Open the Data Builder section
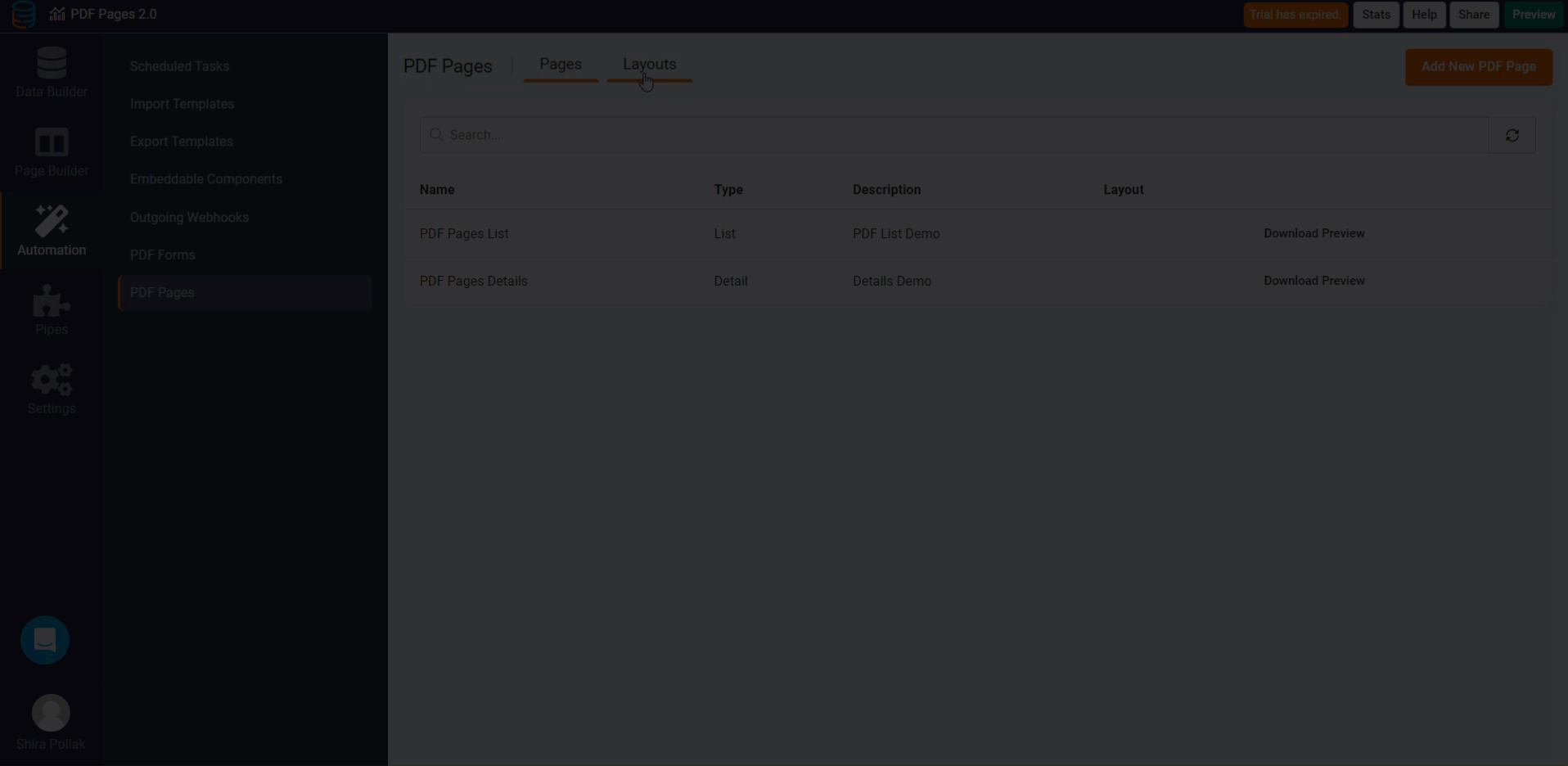Viewport: 1568px width, 766px height. click(x=51, y=73)
